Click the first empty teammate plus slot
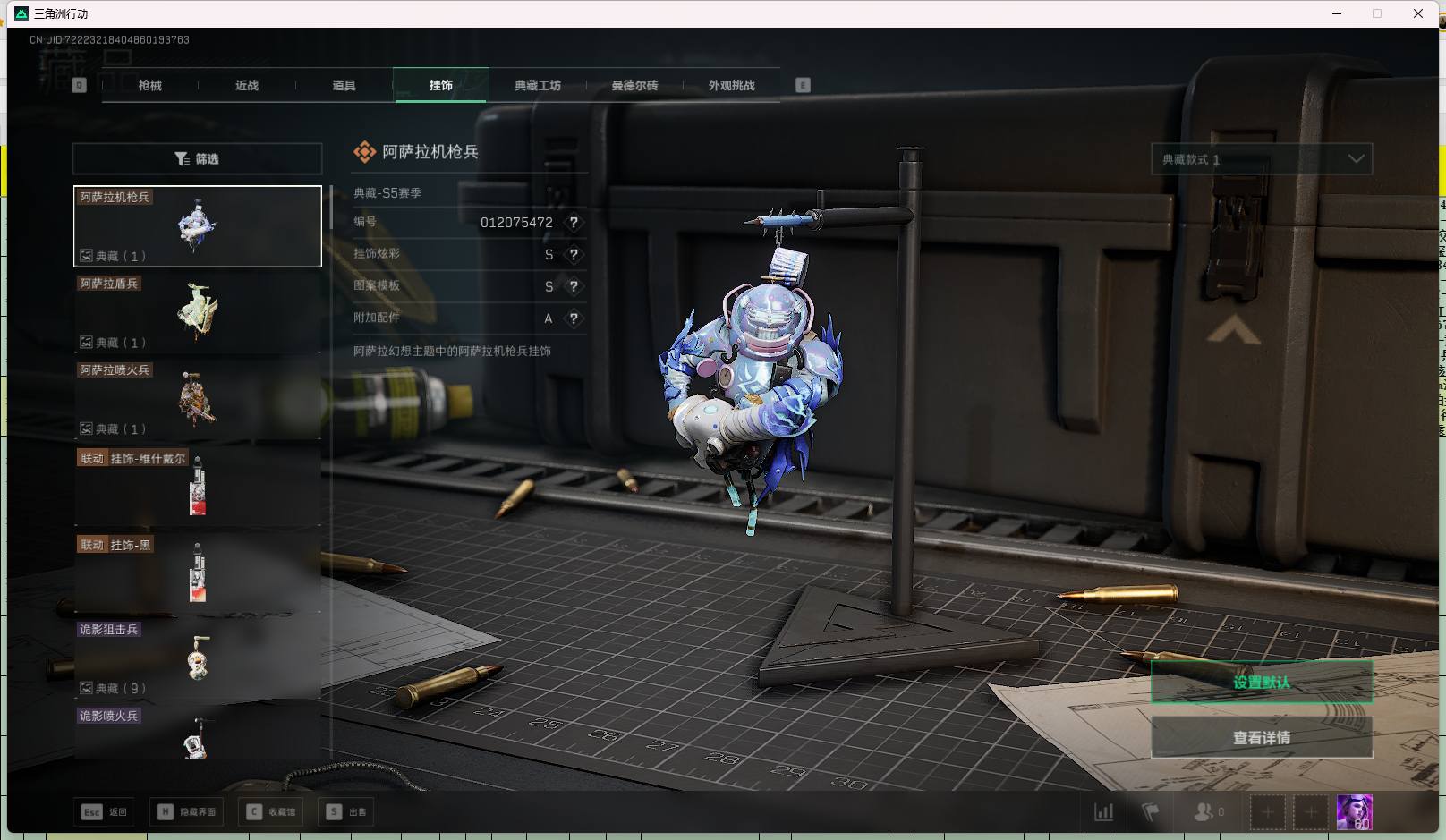Screen dimensions: 1446x840 tap(1267, 812)
